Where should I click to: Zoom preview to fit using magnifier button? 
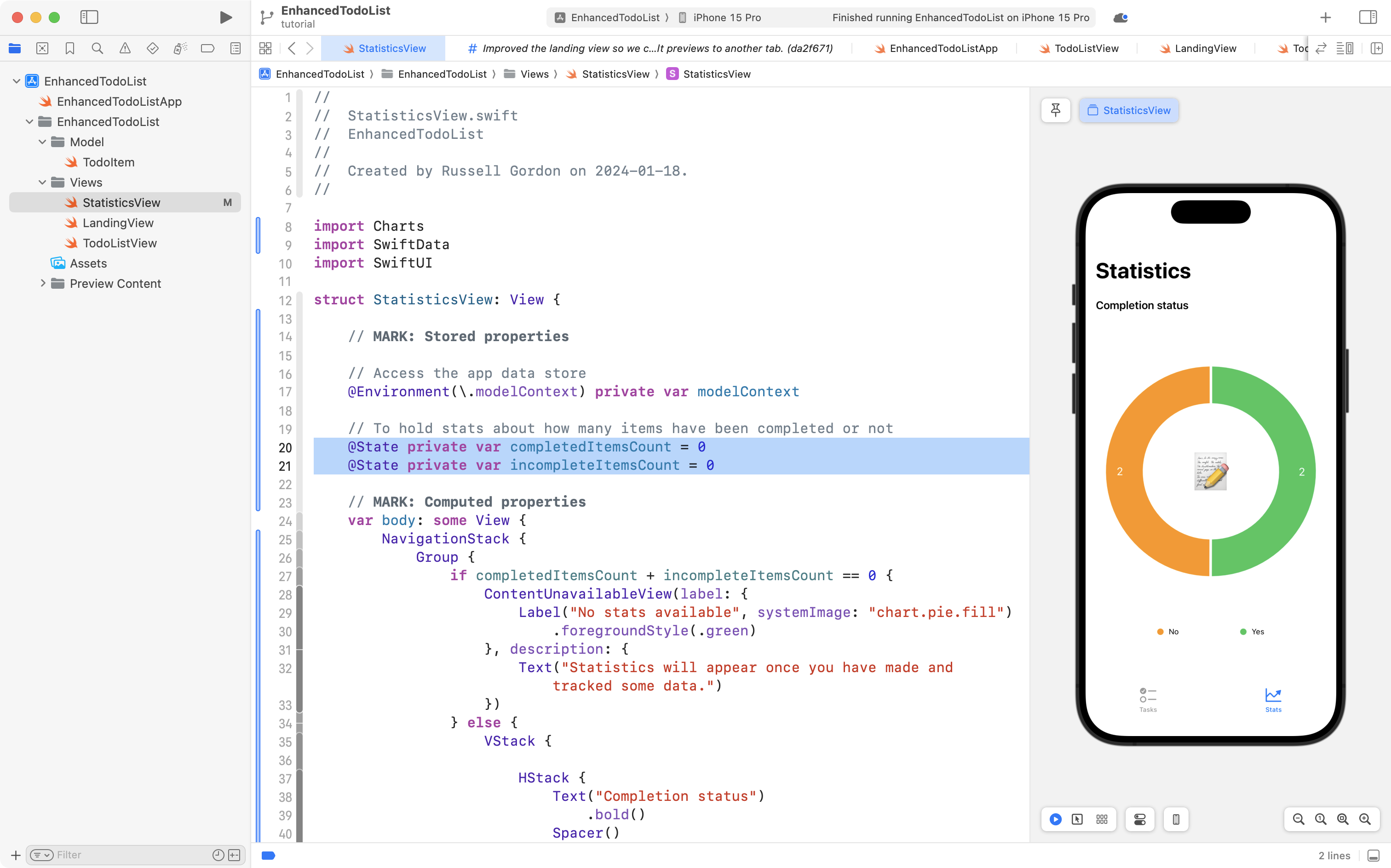point(1343,819)
